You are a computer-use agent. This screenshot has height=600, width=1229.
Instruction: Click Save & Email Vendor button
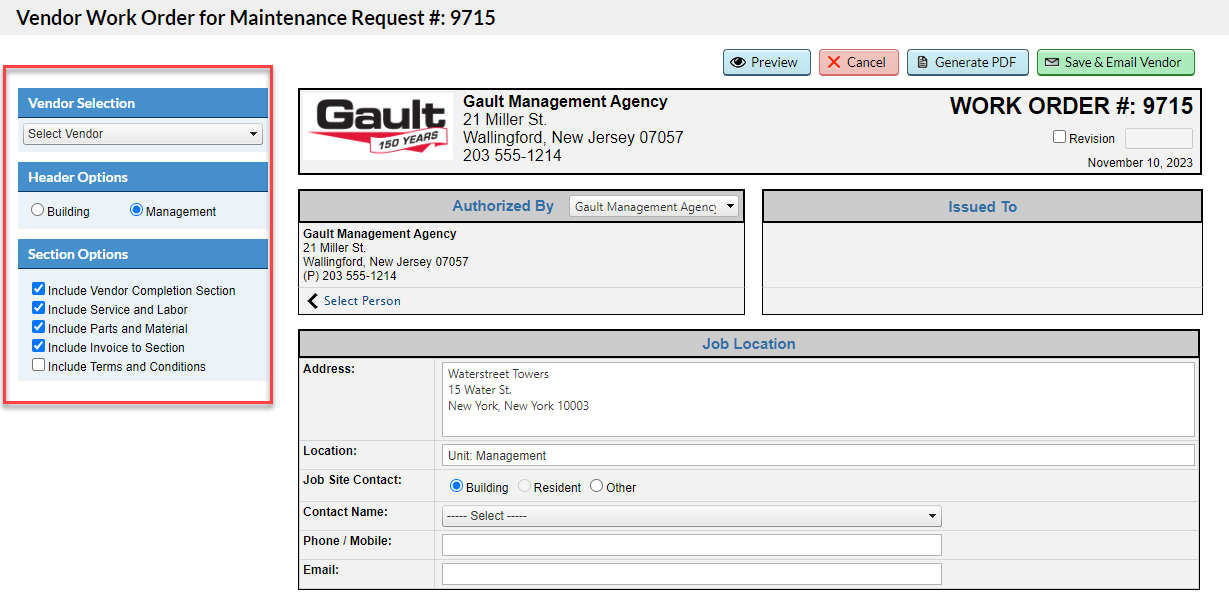1115,62
